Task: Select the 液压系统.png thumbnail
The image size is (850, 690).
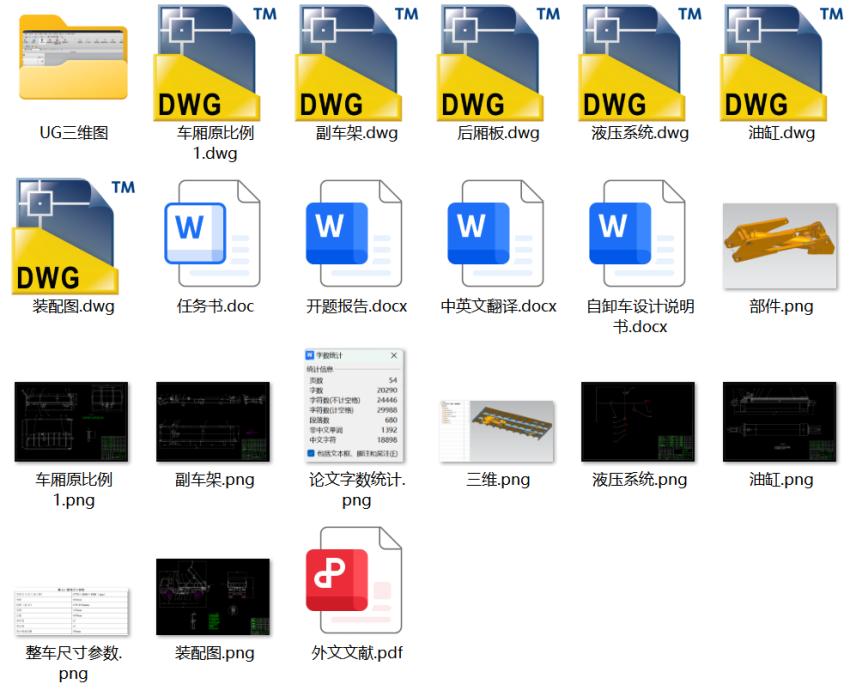Action: 638,422
